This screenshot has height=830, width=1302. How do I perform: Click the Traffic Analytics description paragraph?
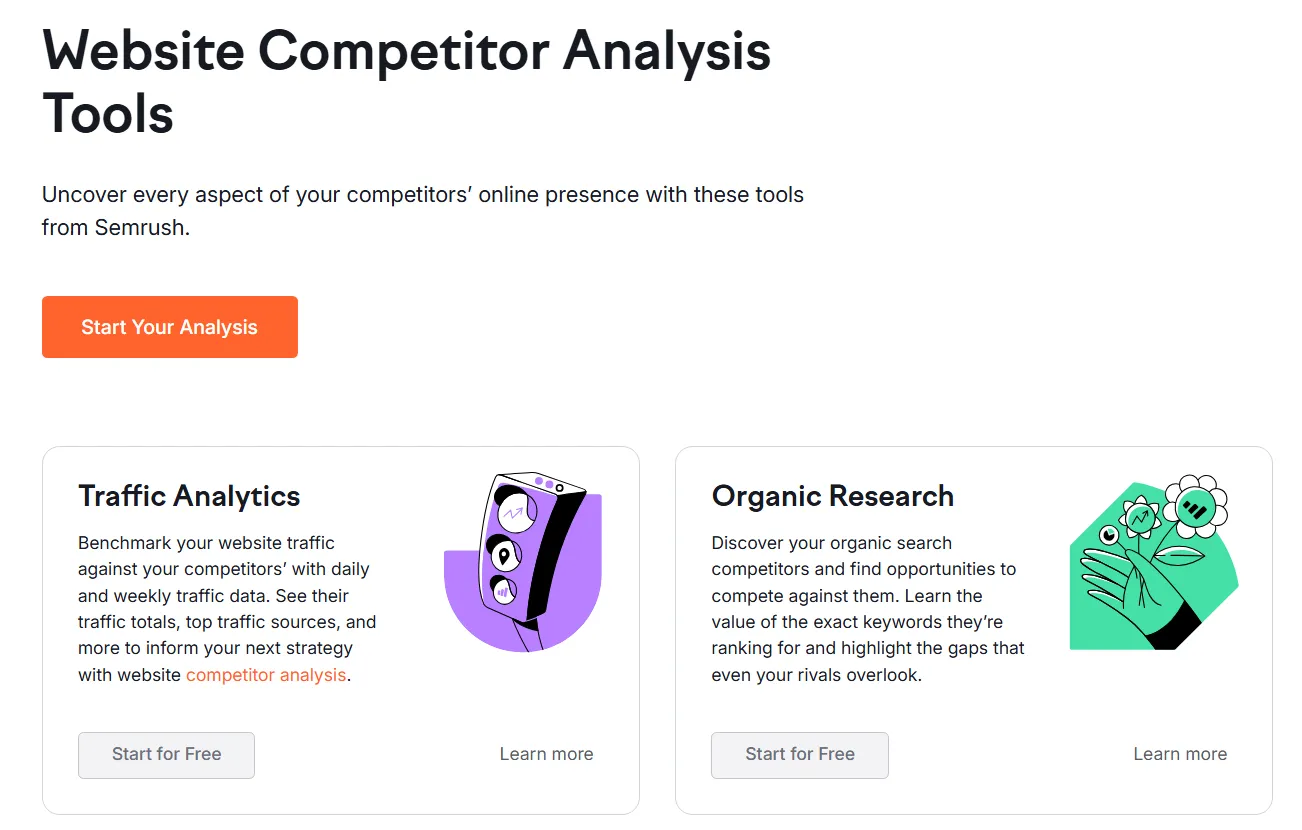227,609
